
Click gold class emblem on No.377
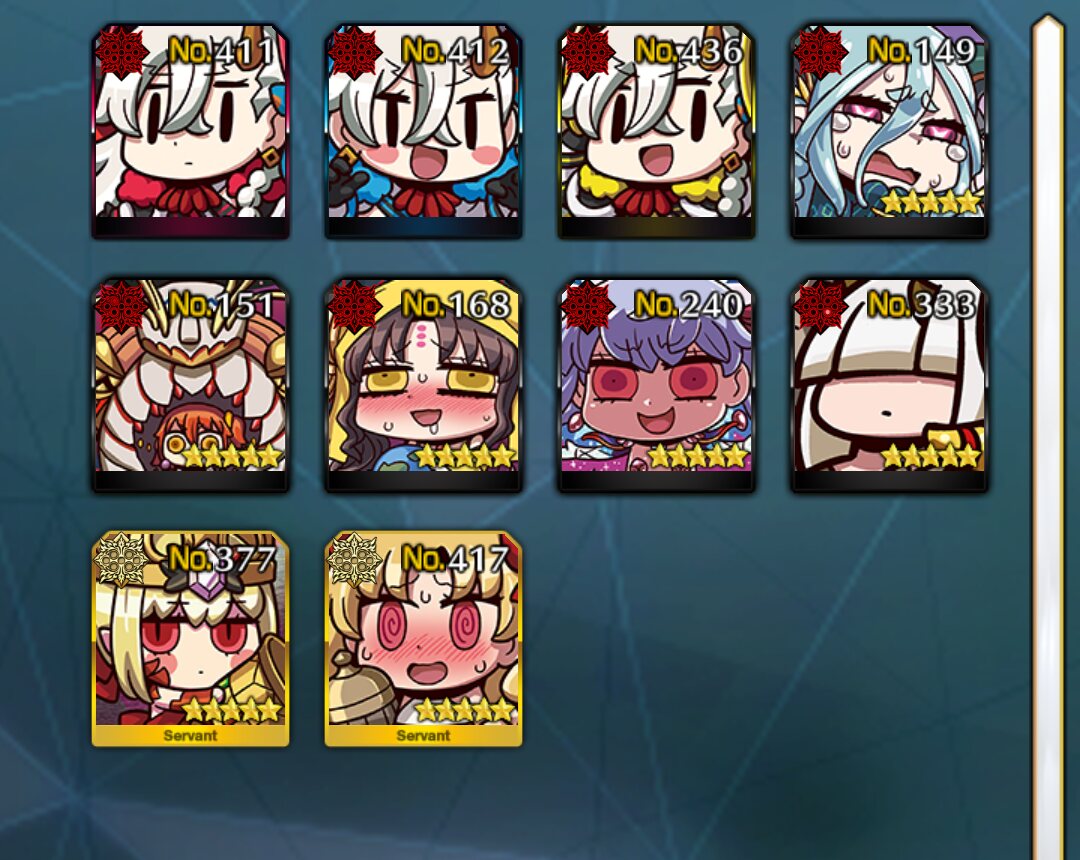(122, 559)
